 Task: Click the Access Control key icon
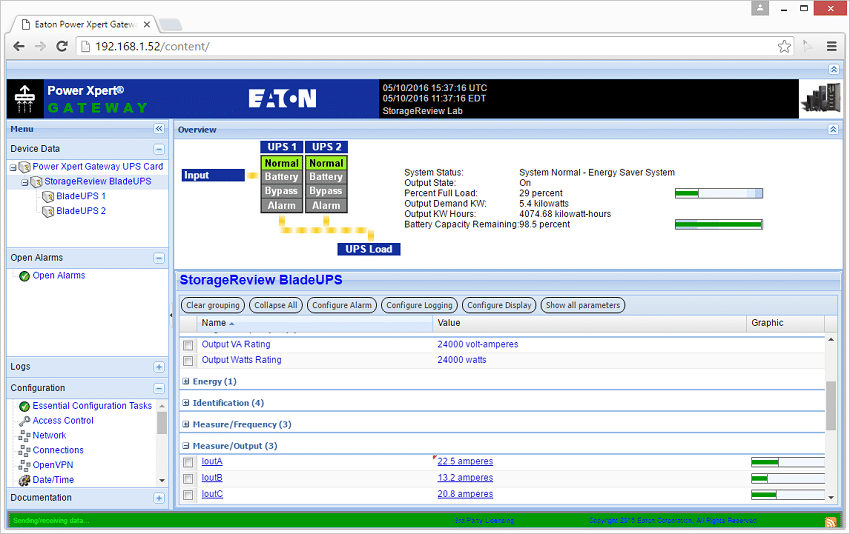(x=24, y=421)
